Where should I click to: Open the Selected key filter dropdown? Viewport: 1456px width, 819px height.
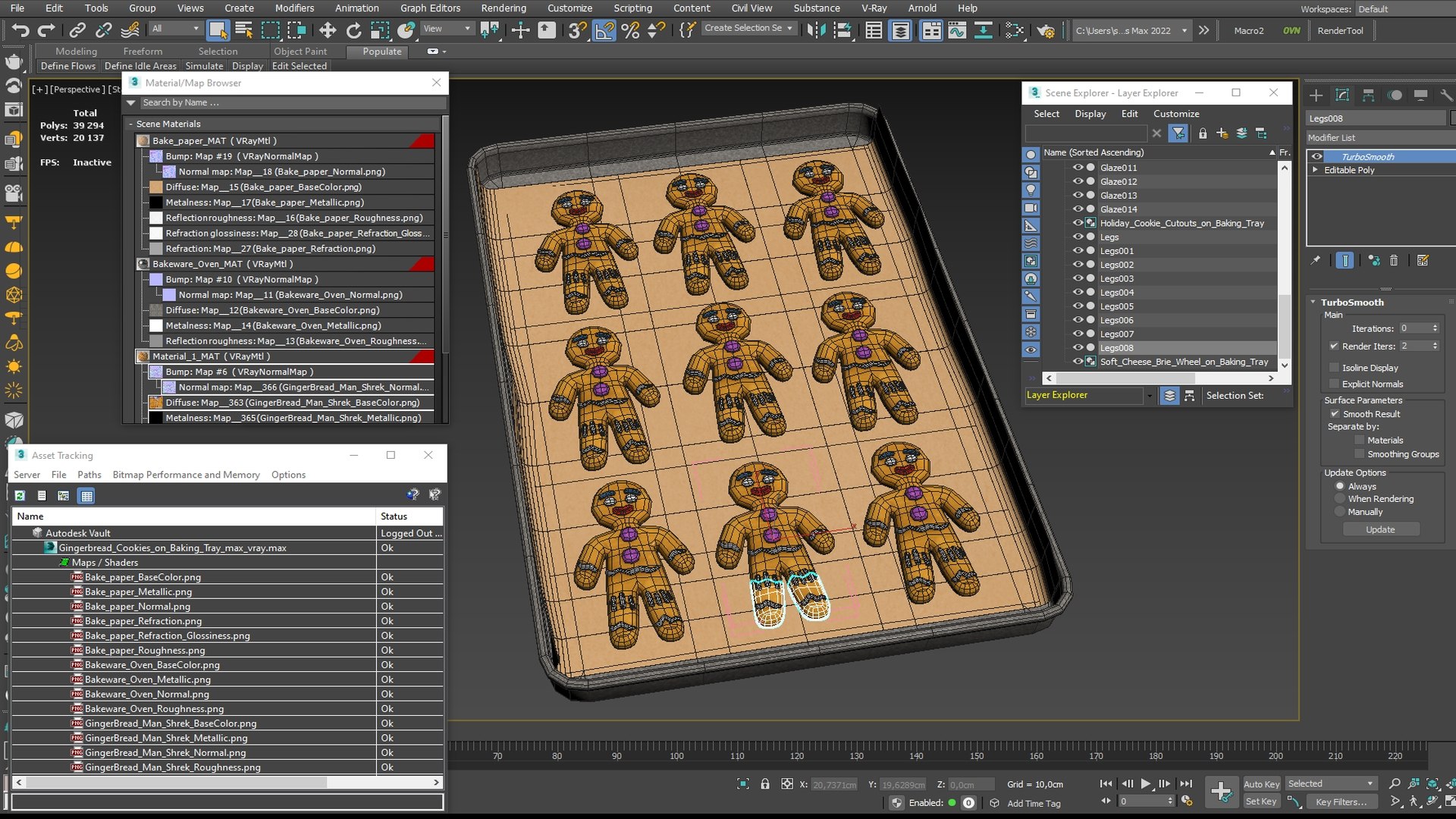[1331, 784]
